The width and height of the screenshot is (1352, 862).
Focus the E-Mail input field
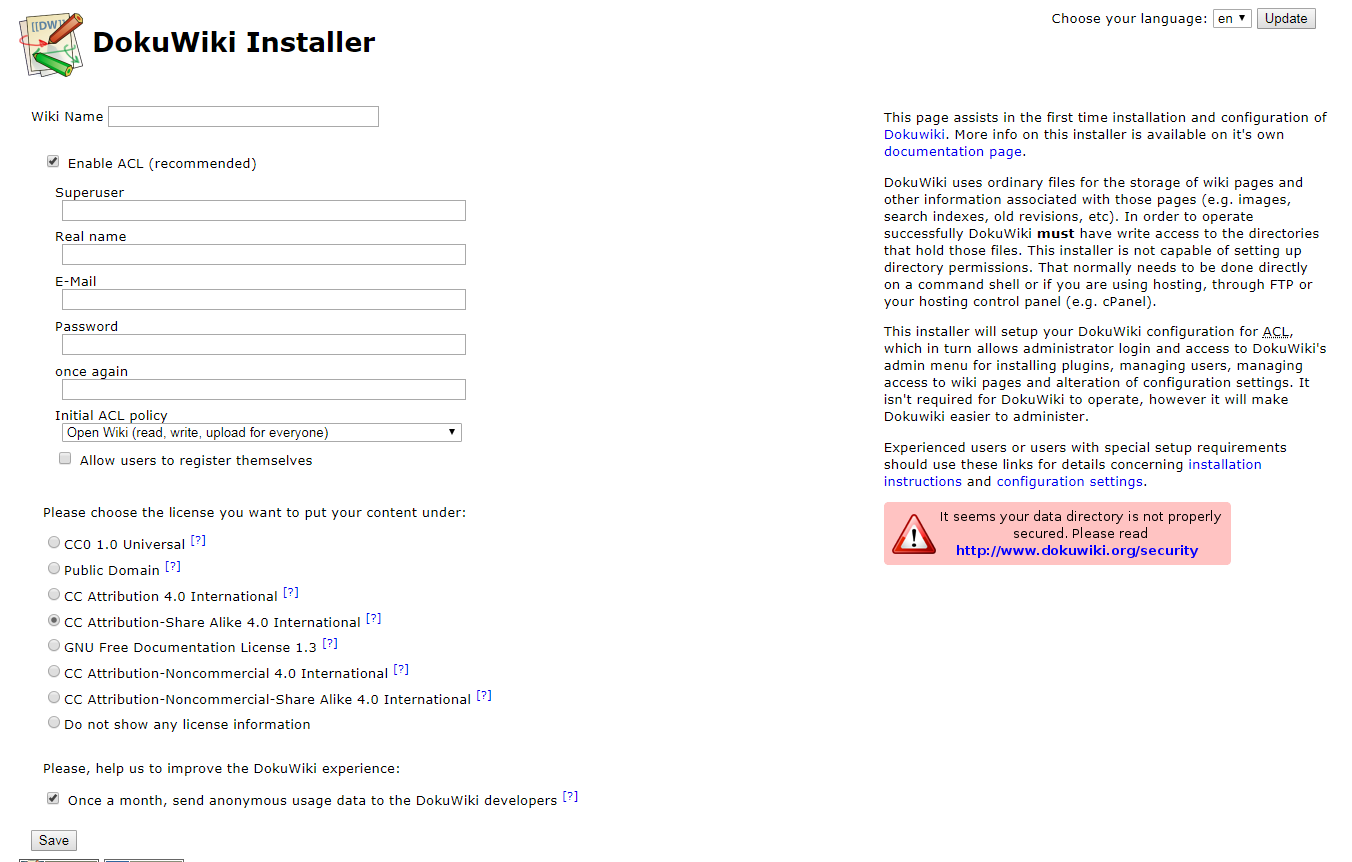(x=264, y=300)
